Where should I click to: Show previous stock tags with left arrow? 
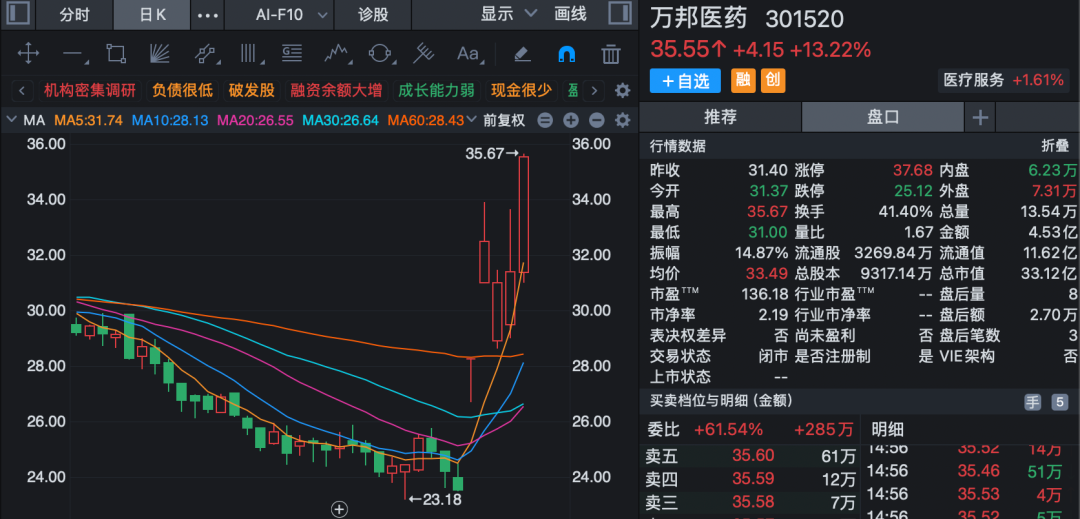click(x=22, y=90)
